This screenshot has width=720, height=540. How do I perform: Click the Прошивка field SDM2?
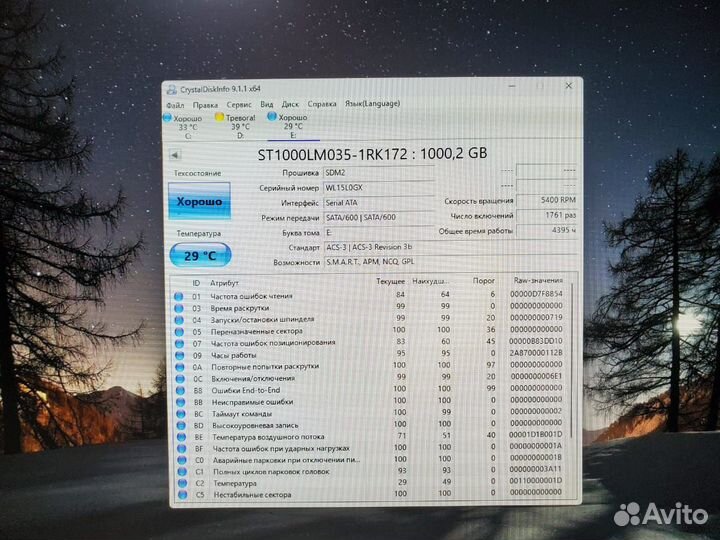(378, 173)
